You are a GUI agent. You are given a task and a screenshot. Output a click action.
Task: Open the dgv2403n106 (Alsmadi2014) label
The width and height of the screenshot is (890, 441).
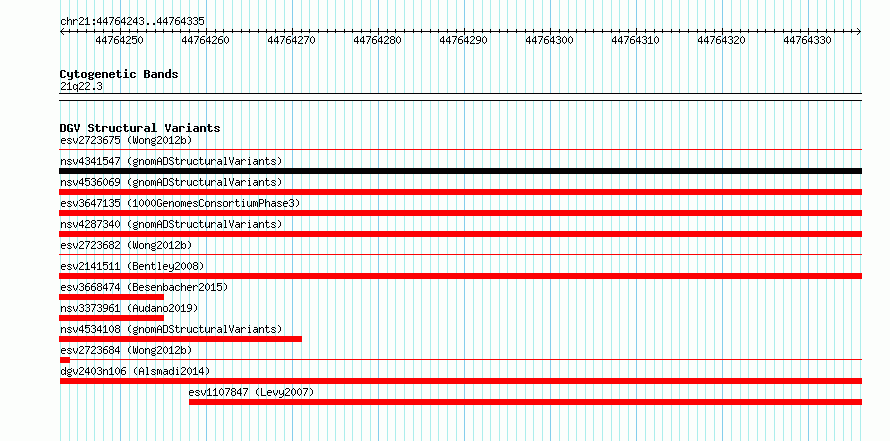pyautogui.click(x=135, y=371)
